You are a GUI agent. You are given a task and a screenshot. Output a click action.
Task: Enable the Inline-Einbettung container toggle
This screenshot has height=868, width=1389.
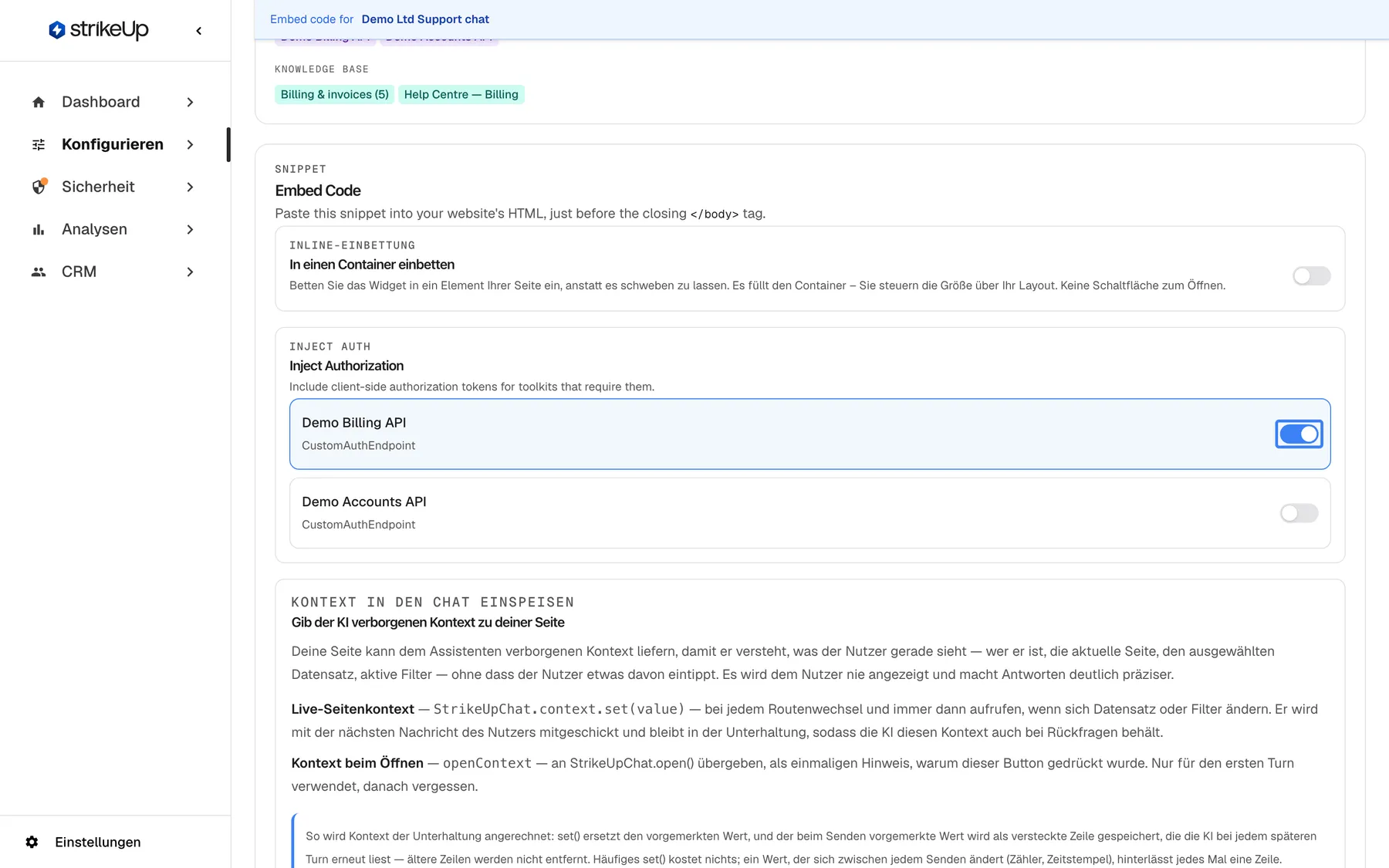pyautogui.click(x=1312, y=275)
